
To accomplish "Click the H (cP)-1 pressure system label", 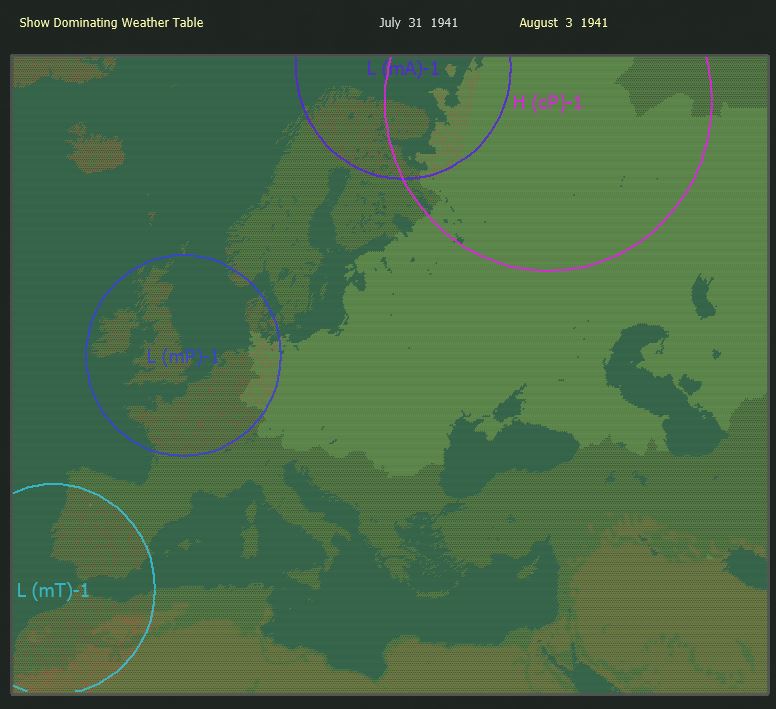I will 547,102.
